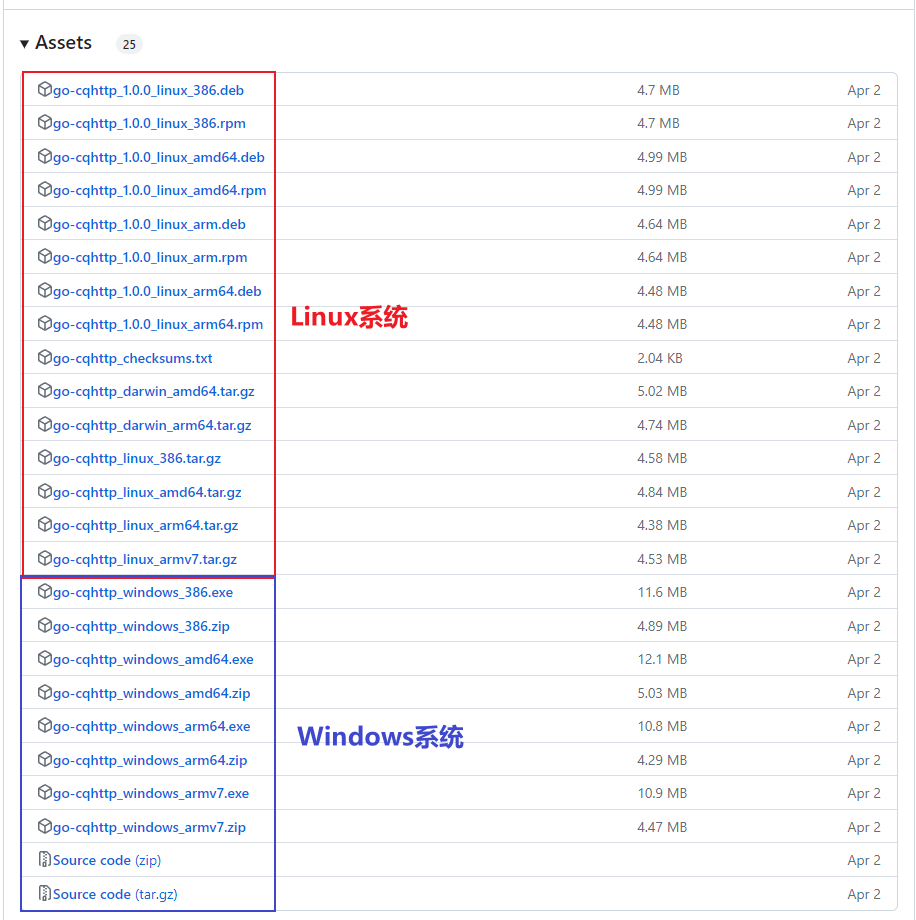The height and width of the screenshot is (920, 916).
Task: Click package icon beside go-cqhttp_1.0.0_linux_386.deb
Action: point(45,89)
